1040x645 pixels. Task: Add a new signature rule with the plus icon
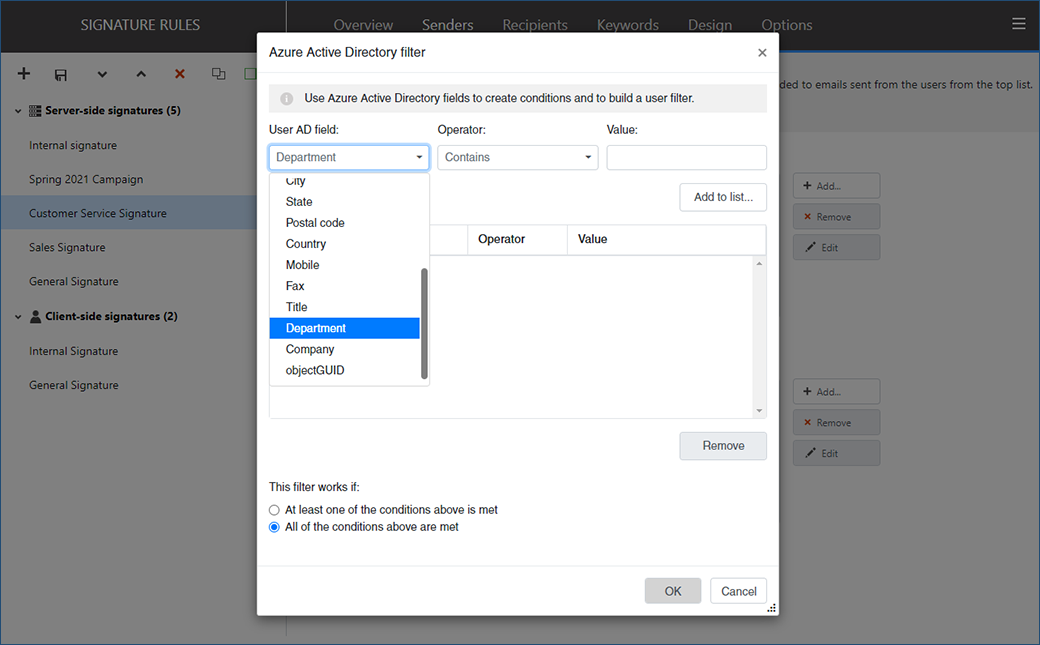24,74
